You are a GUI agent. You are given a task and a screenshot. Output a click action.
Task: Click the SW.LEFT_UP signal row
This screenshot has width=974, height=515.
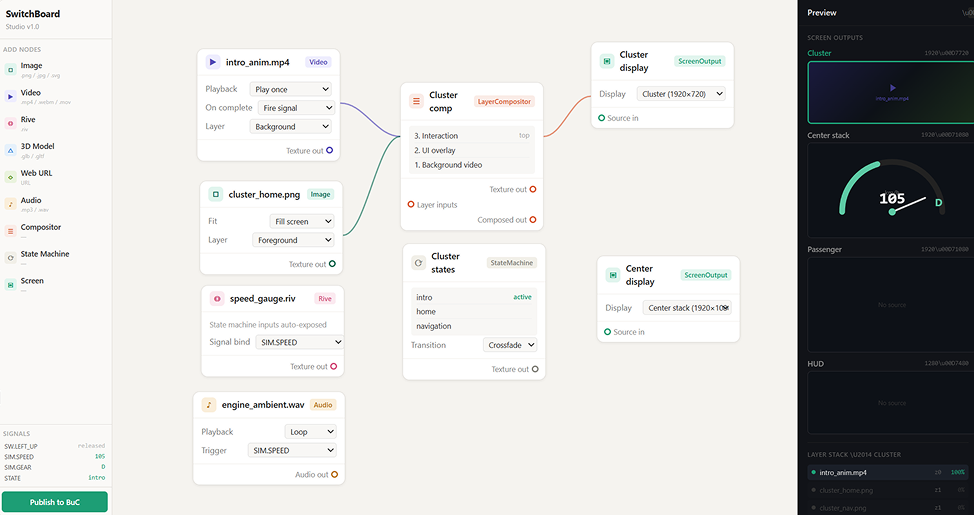tap(55, 446)
